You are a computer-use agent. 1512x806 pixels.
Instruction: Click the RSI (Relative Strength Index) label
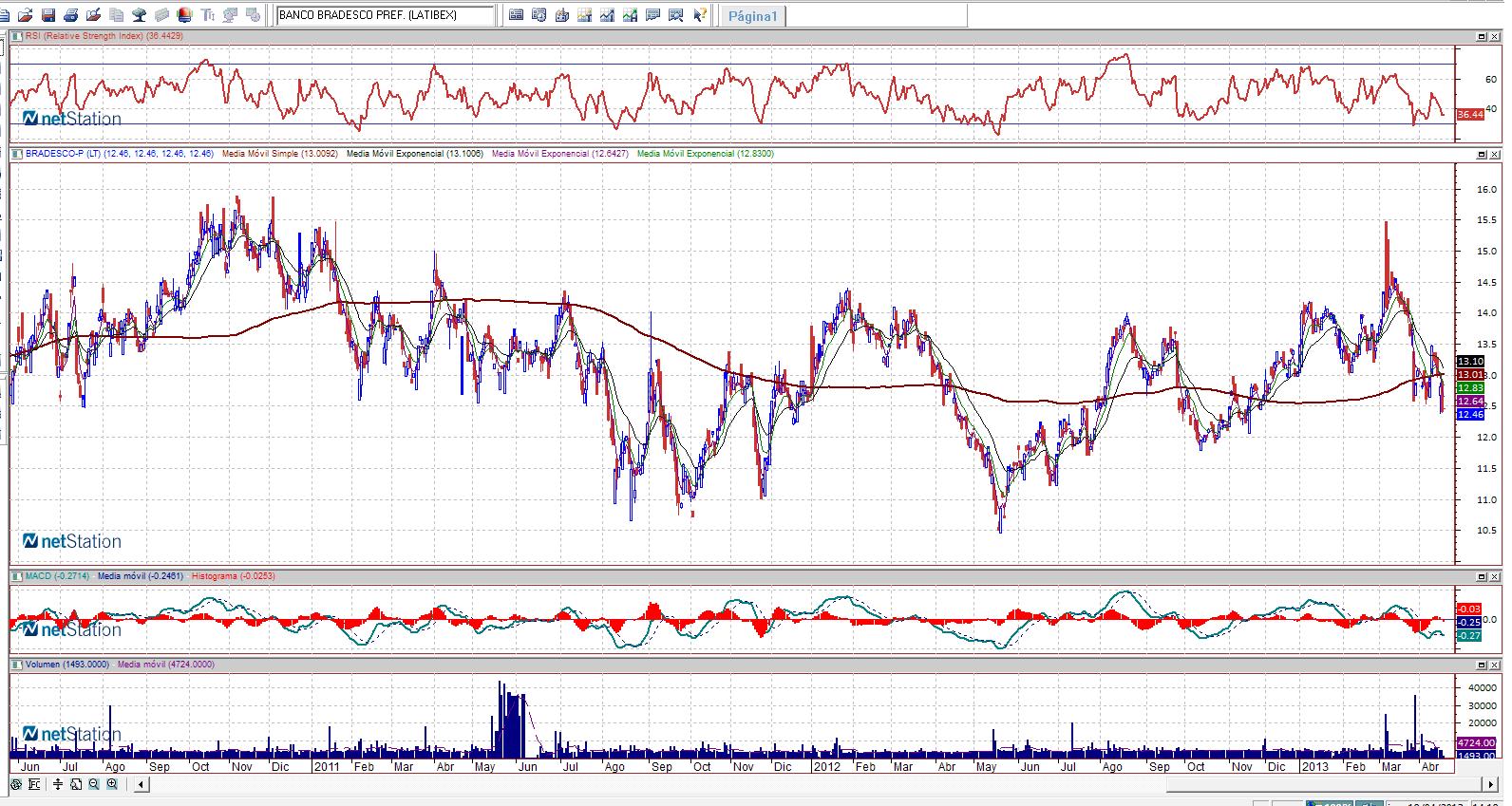point(104,36)
